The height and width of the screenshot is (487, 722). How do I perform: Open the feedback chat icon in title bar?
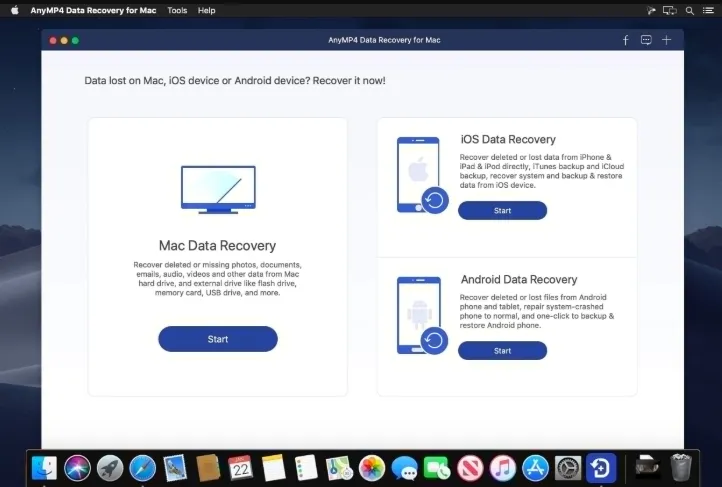coord(646,40)
